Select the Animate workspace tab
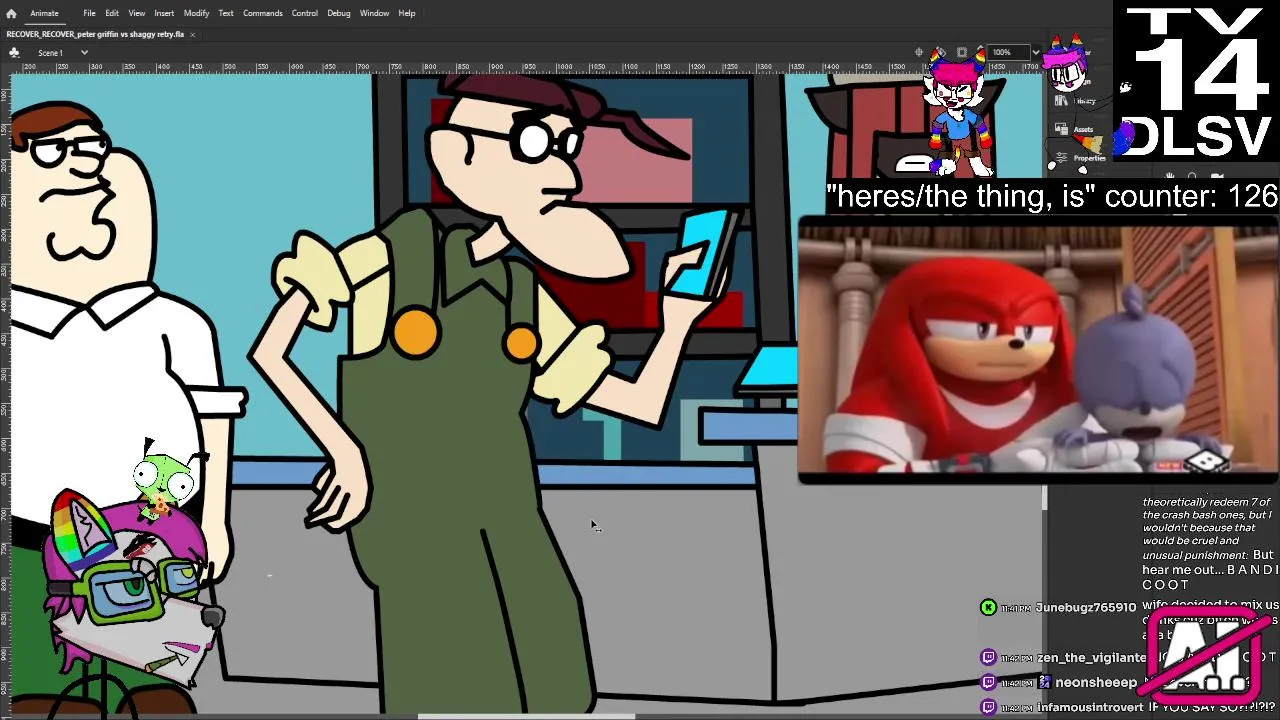The width and height of the screenshot is (1280, 720). click(44, 13)
